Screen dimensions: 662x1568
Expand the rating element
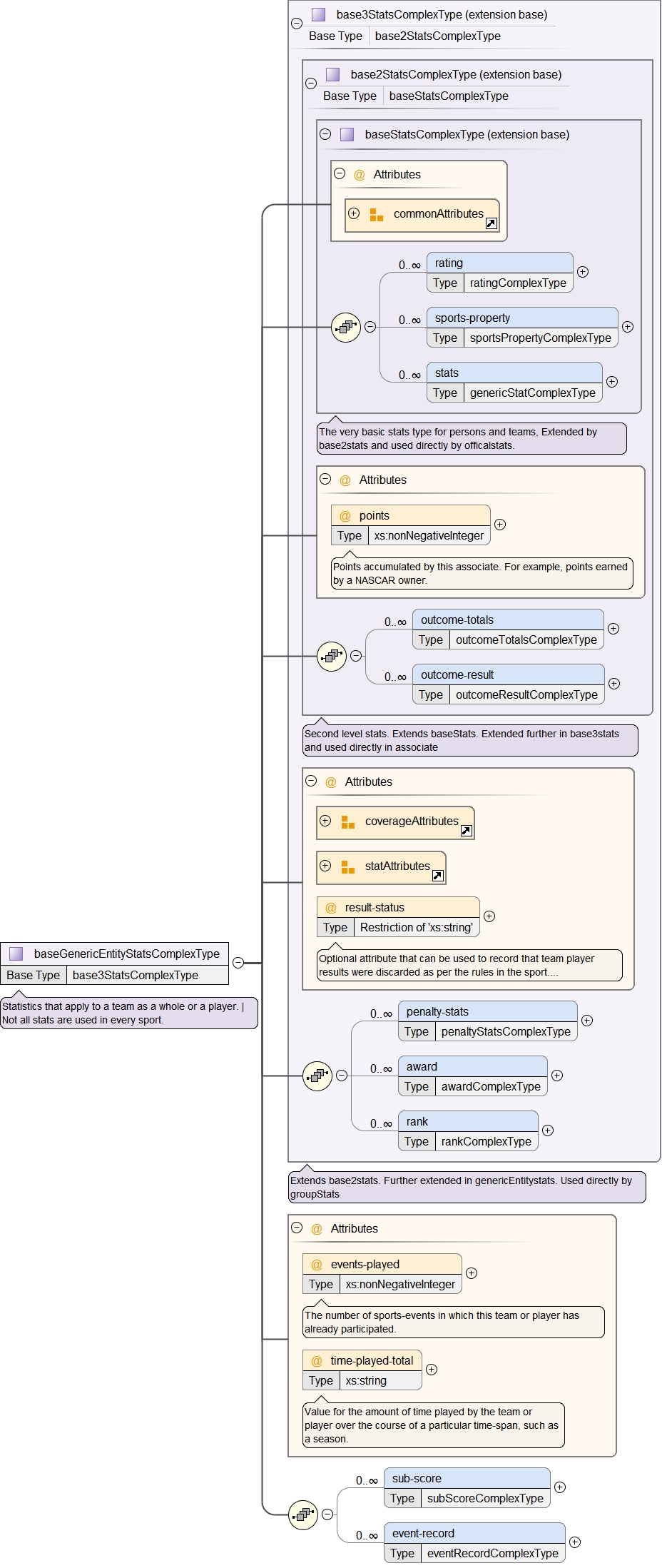tap(583, 272)
